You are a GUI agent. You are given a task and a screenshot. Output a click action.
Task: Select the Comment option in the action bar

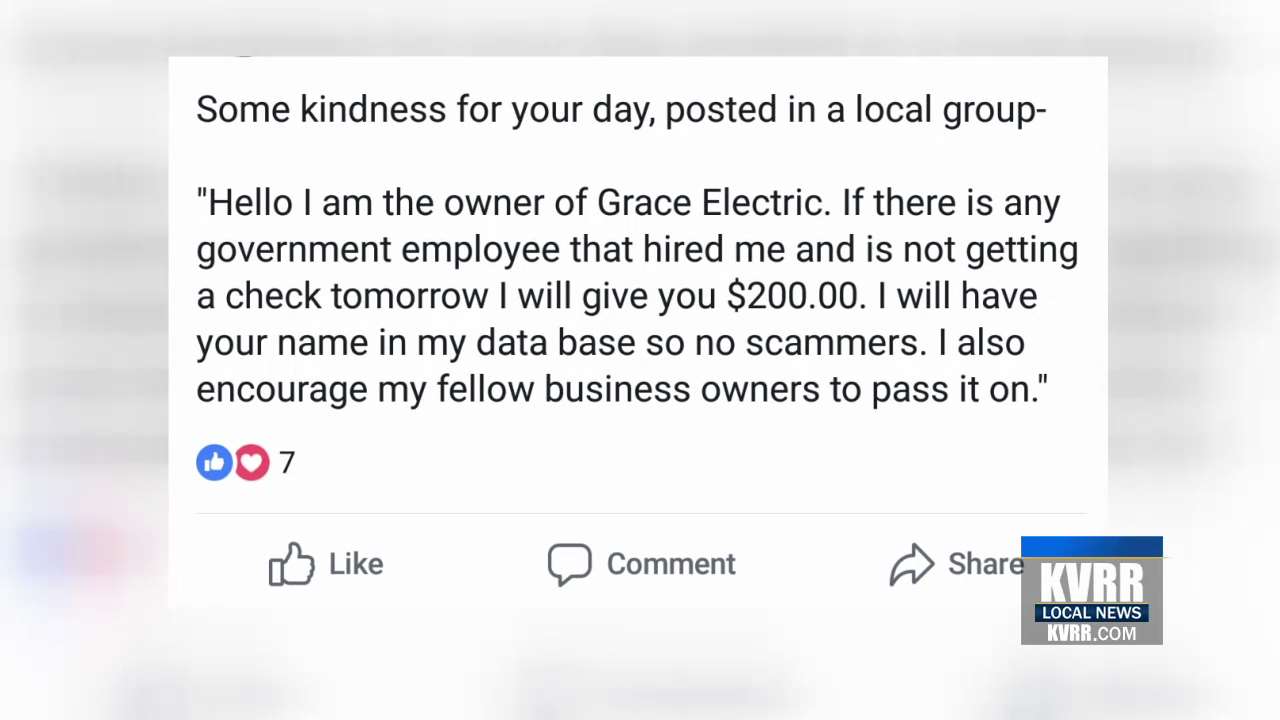tap(670, 564)
